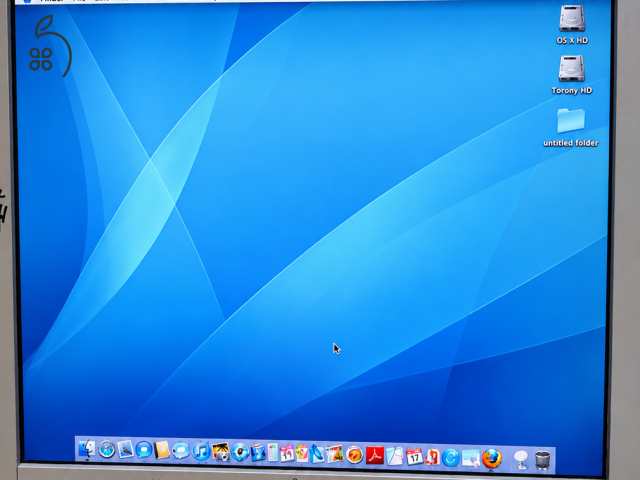Open the white spreadsheet page Dock icon
Image resolution: width=640 pixels, height=480 pixels.
[272, 453]
